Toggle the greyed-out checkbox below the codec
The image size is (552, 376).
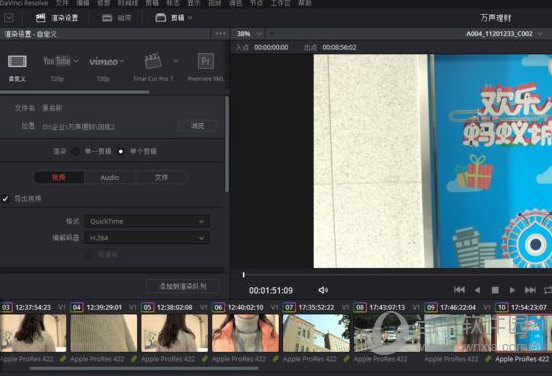(x=88, y=254)
